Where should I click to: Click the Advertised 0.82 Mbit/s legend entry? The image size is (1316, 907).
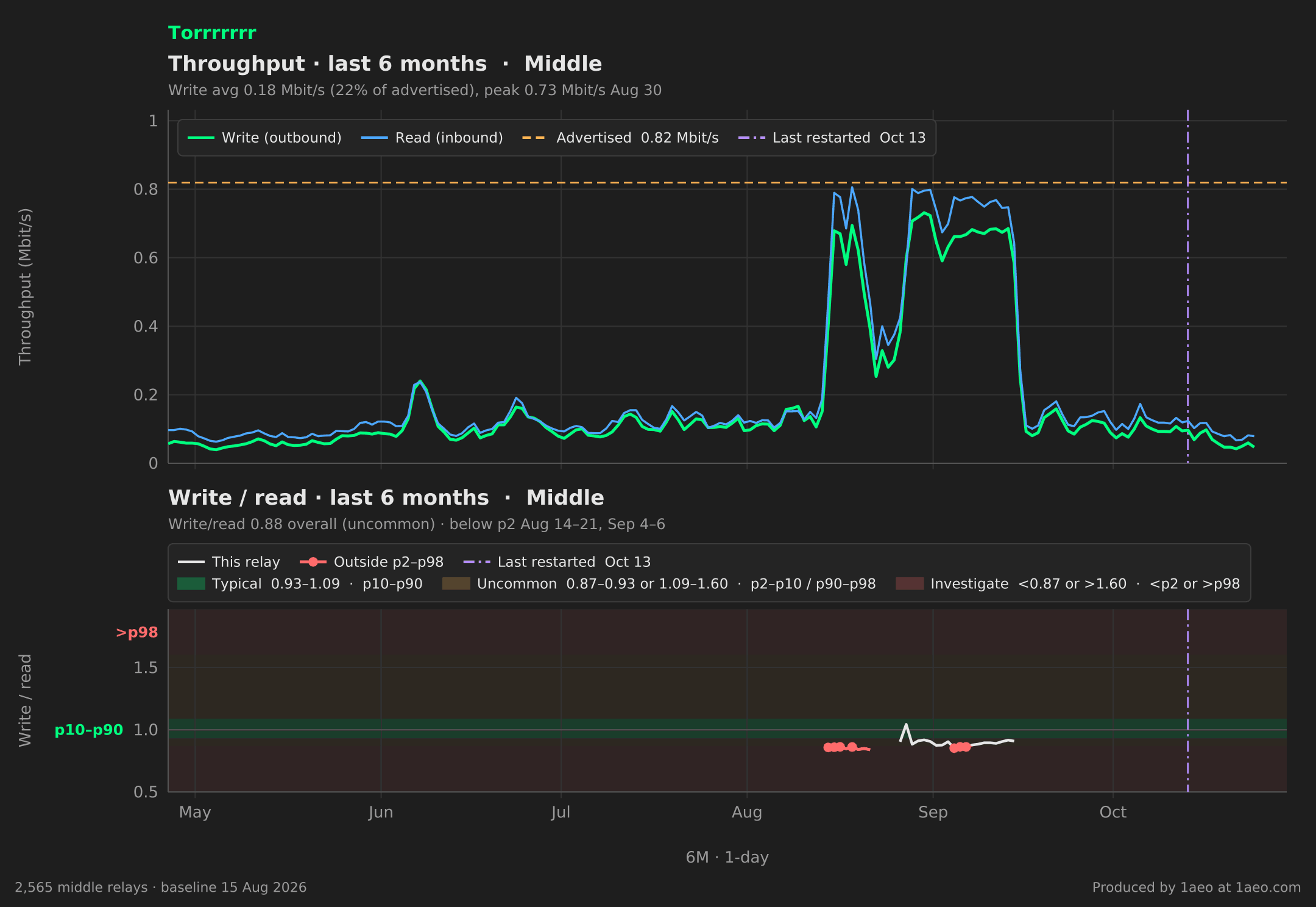pos(620,138)
